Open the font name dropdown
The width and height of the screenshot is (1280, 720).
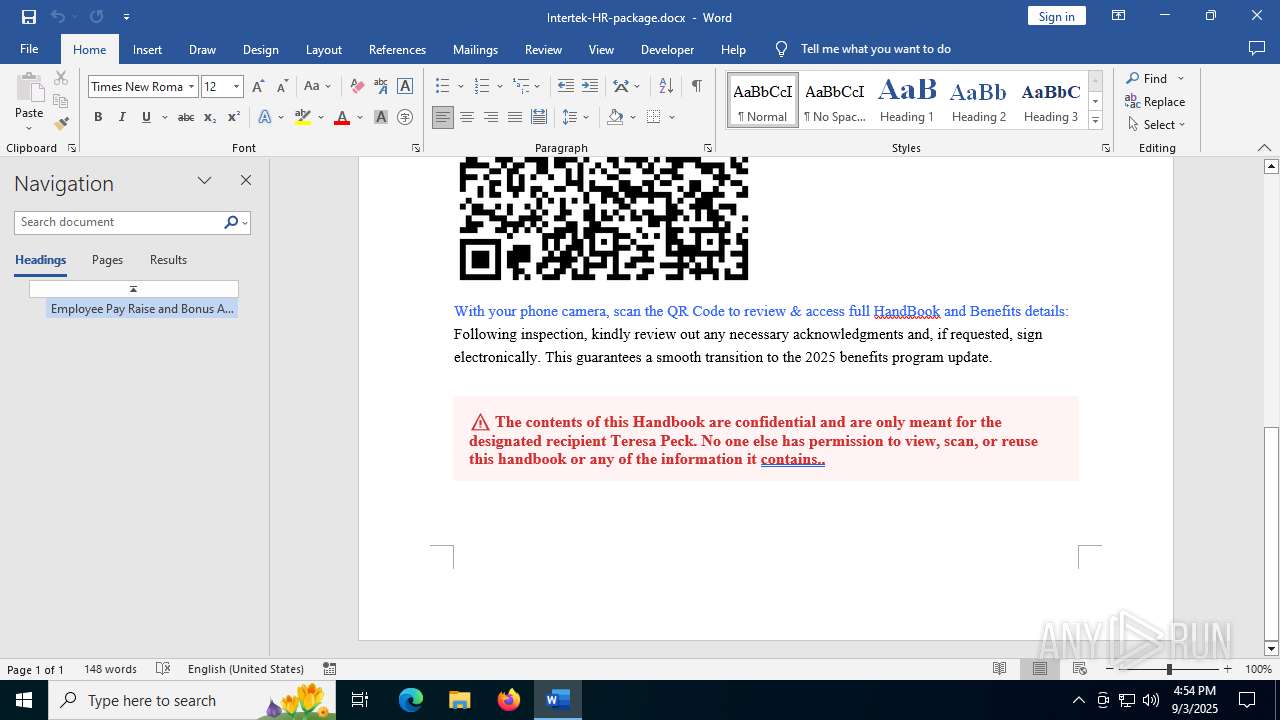click(x=191, y=87)
